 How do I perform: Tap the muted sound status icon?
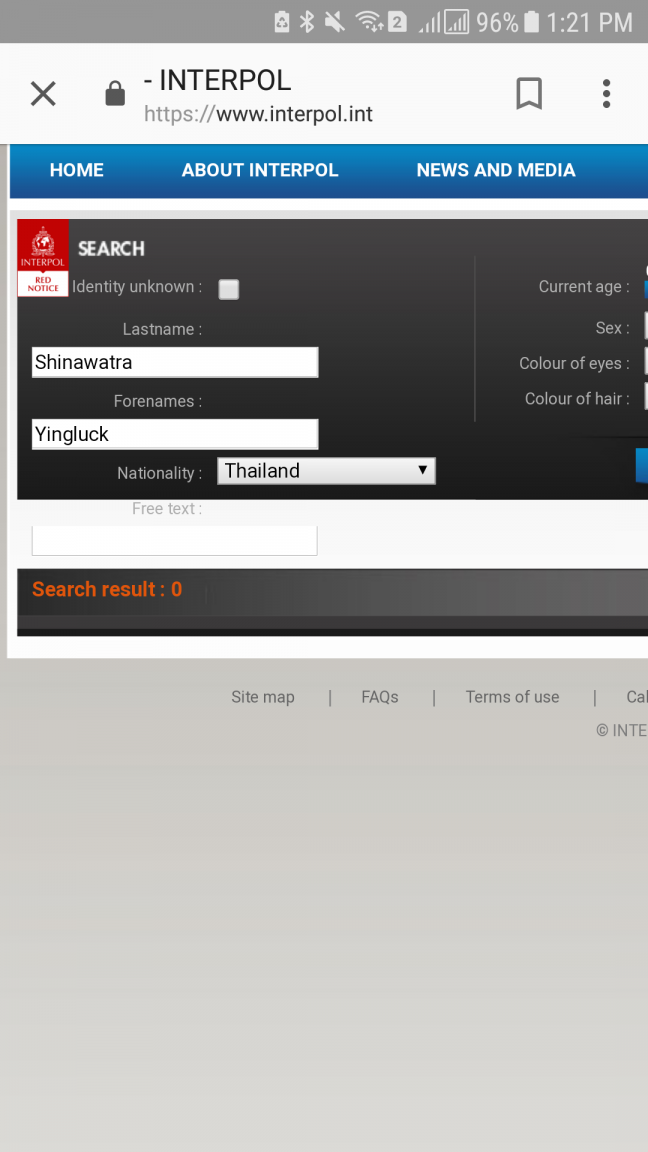[335, 22]
